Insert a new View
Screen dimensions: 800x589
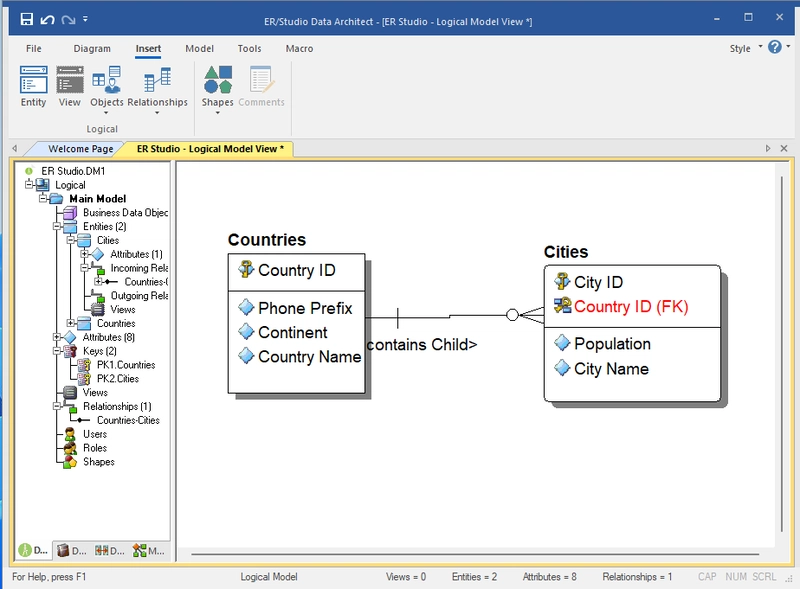pos(69,86)
